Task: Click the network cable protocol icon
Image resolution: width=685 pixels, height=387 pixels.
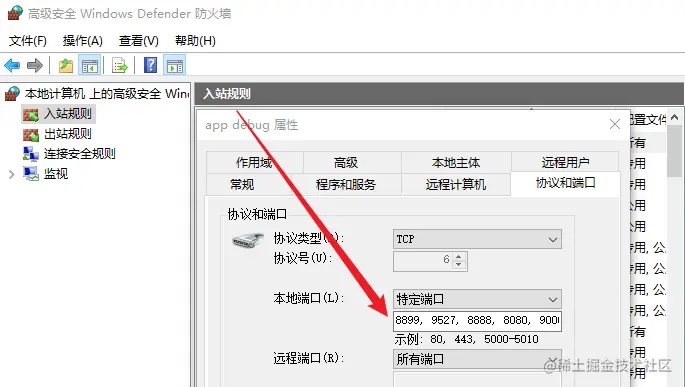Action: click(x=248, y=240)
